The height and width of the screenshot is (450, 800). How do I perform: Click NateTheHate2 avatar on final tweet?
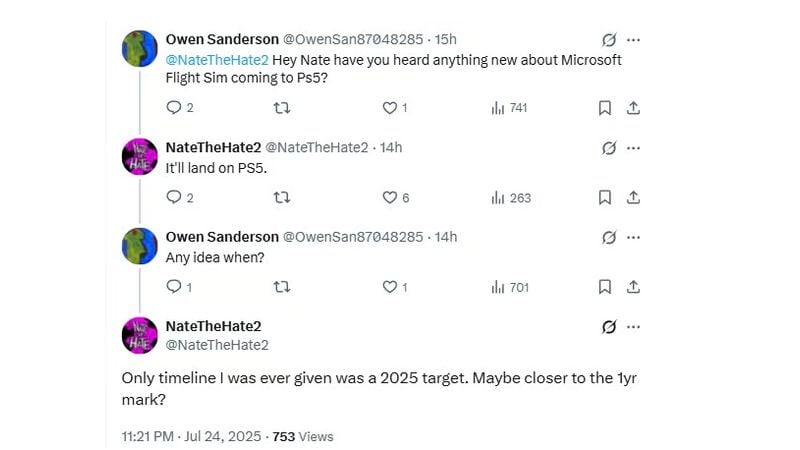(139, 335)
